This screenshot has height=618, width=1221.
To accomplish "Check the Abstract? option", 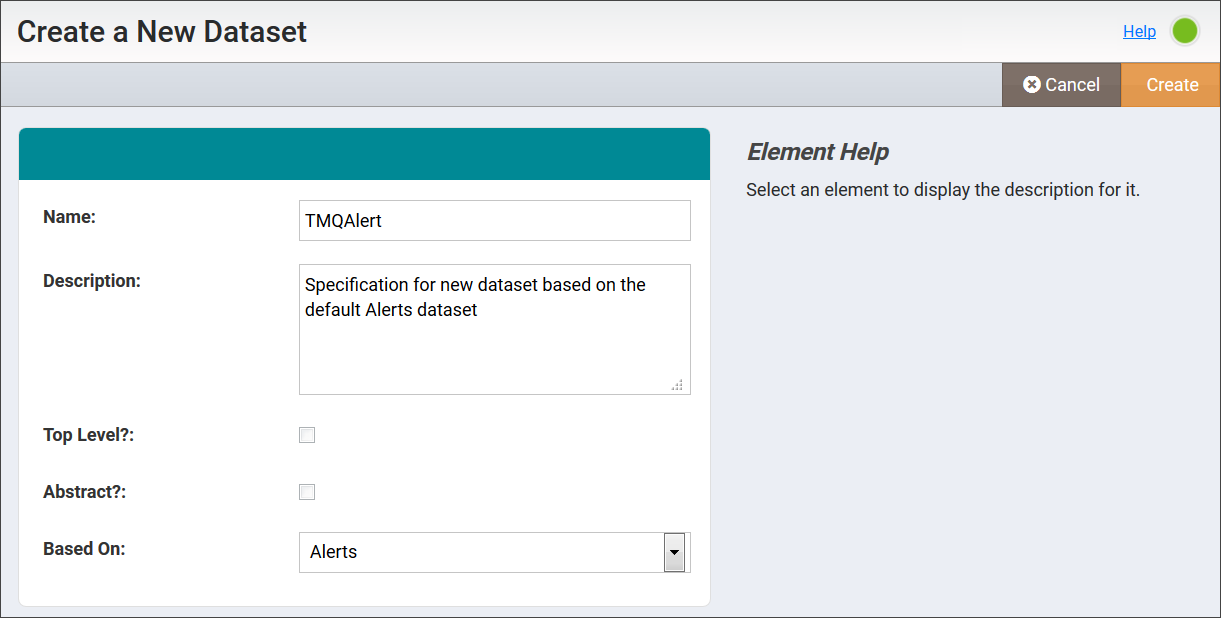I will (x=307, y=491).
